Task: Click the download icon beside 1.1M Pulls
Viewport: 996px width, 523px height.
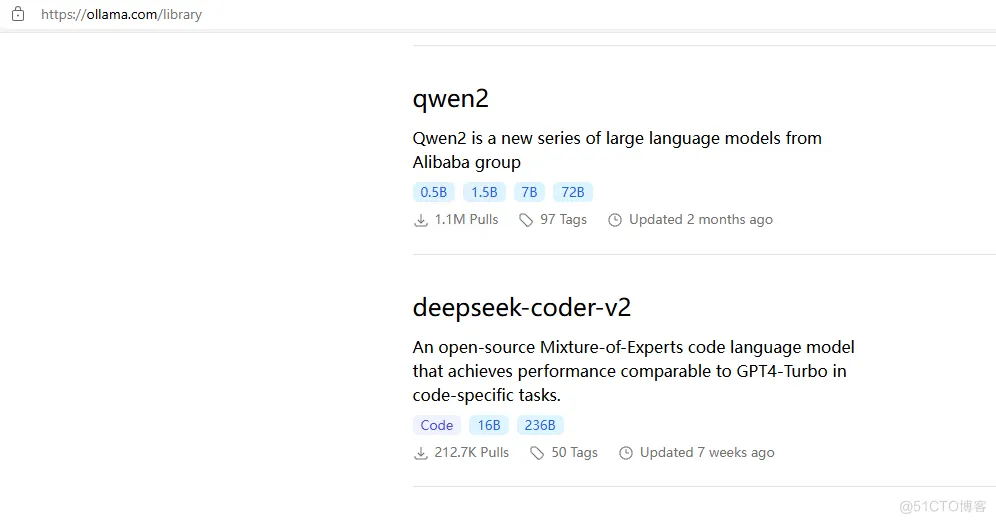Action: [421, 221]
